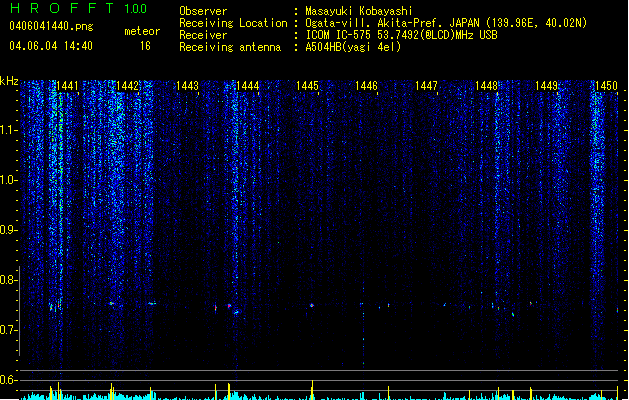
Task: Select the version number 1.0.0
Action: point(135,9)
